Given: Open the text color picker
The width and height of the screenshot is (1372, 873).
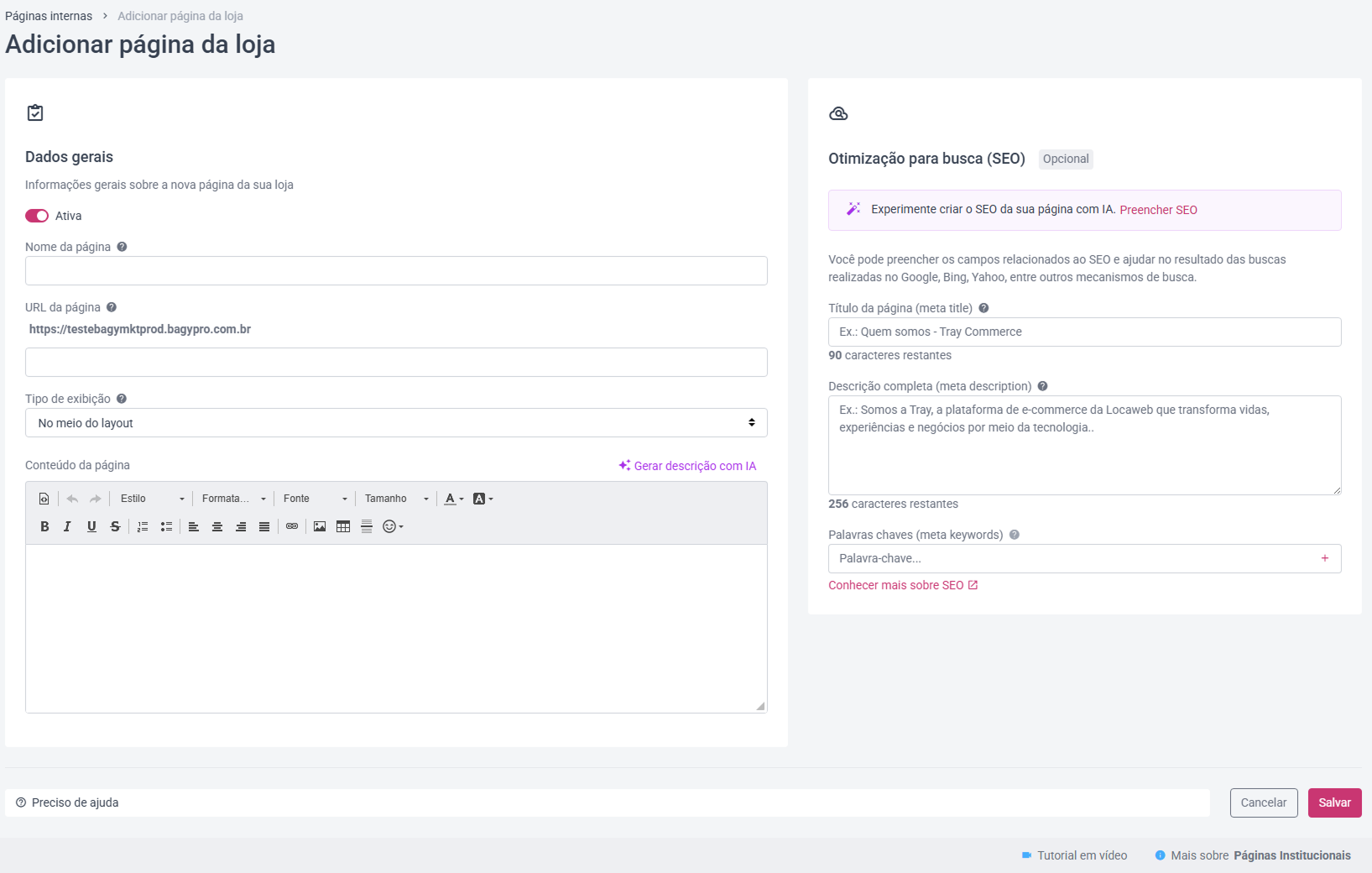Looking at the screenshot, I should pos(454,499).
